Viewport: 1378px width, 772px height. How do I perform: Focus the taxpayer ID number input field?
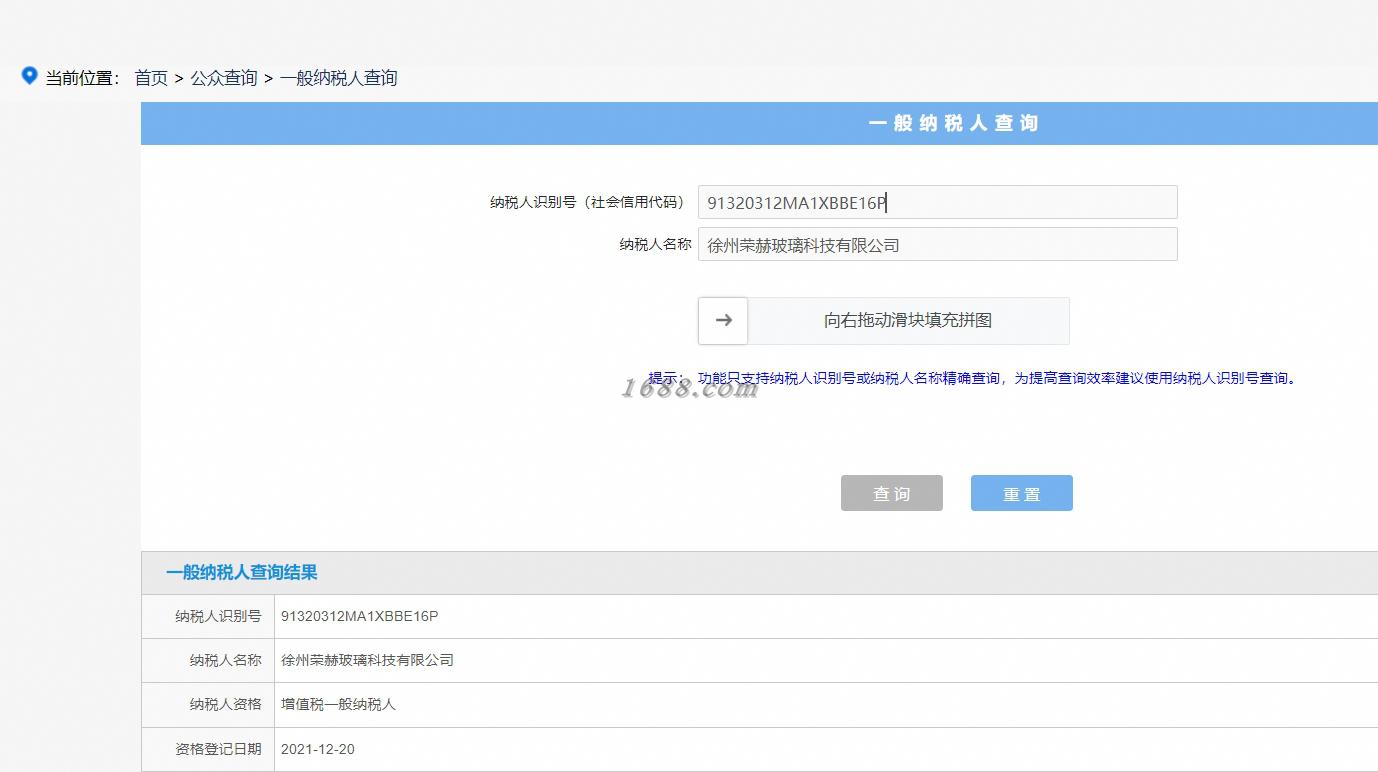[x=937, y=202]
